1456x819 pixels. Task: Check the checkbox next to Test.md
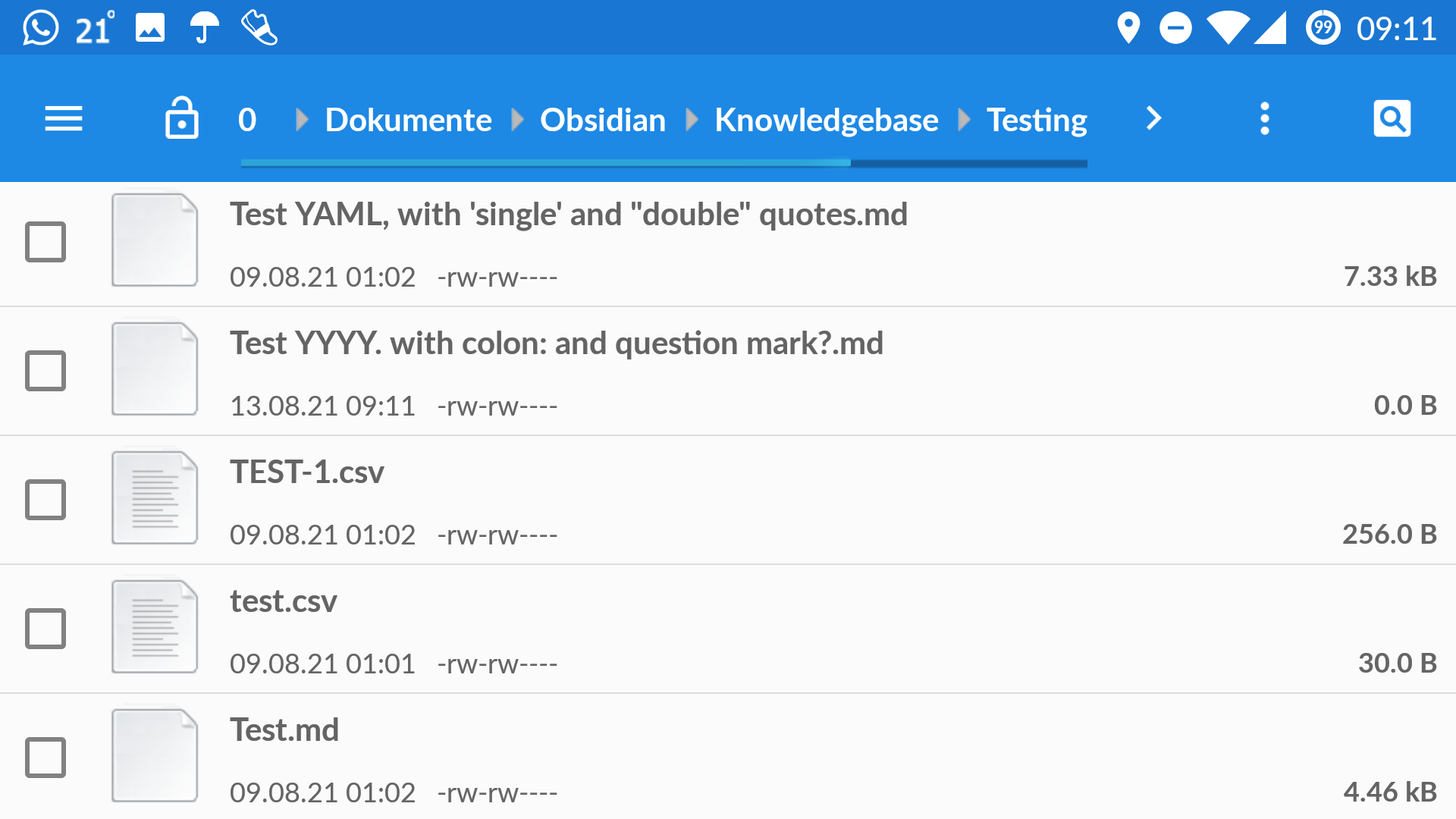pos(45,756)
